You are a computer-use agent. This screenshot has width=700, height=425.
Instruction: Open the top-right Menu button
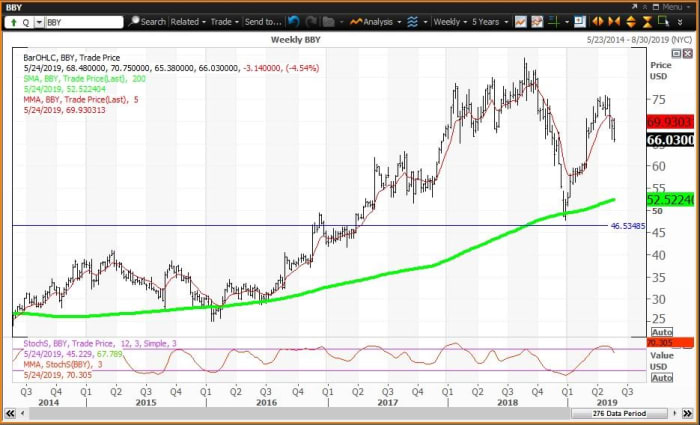[669, 6]
